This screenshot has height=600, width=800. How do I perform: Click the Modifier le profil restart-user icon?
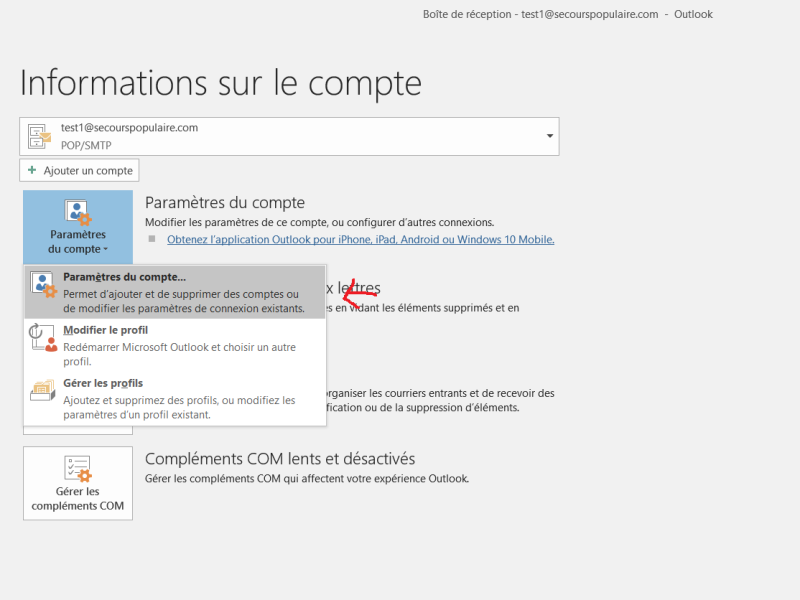click(43, 338)
